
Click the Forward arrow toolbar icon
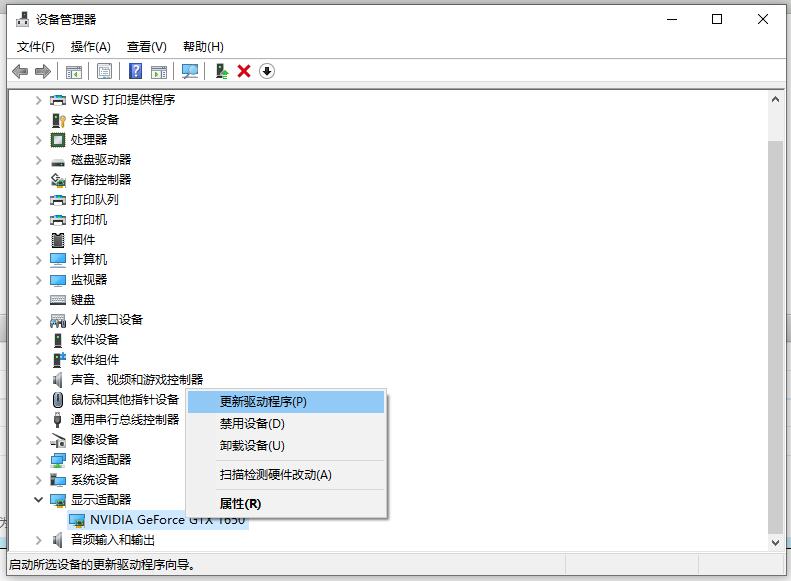[x=43, y=71]
